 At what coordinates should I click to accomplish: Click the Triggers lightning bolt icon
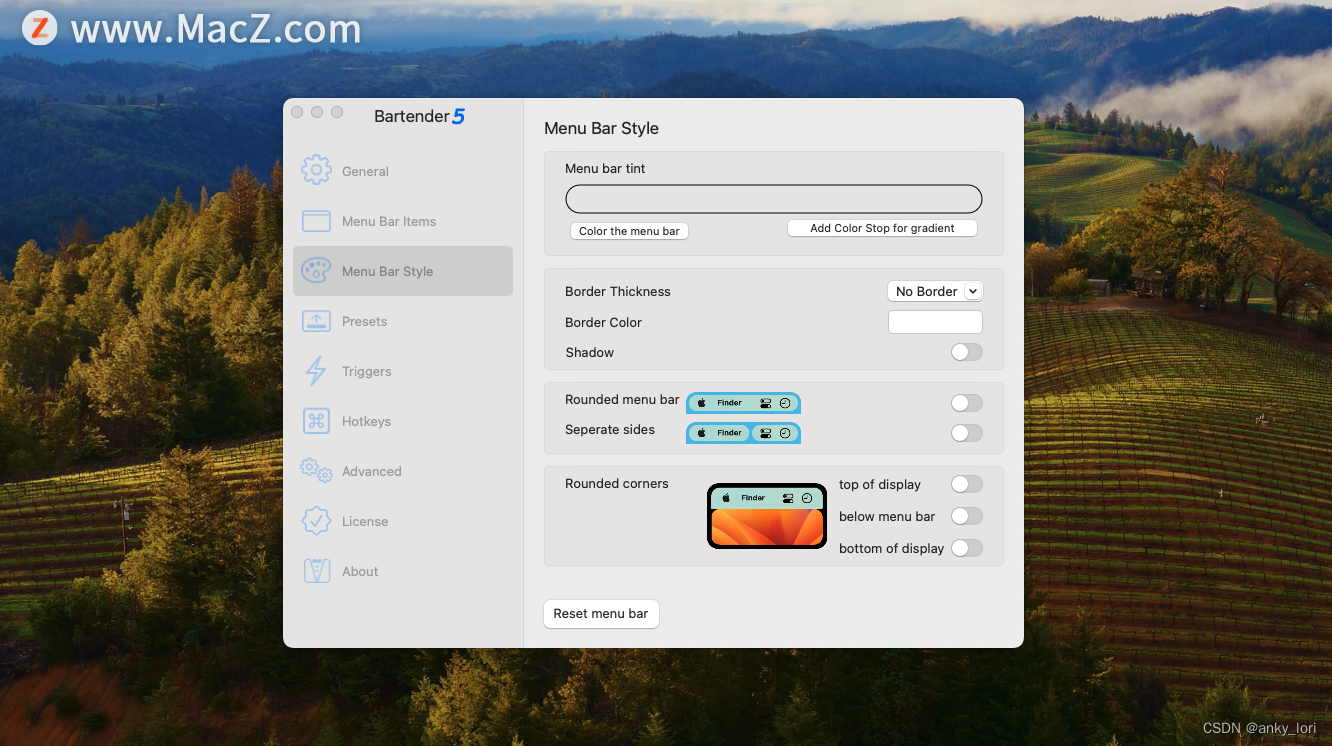pyautogui.click(x=316, y=371)
